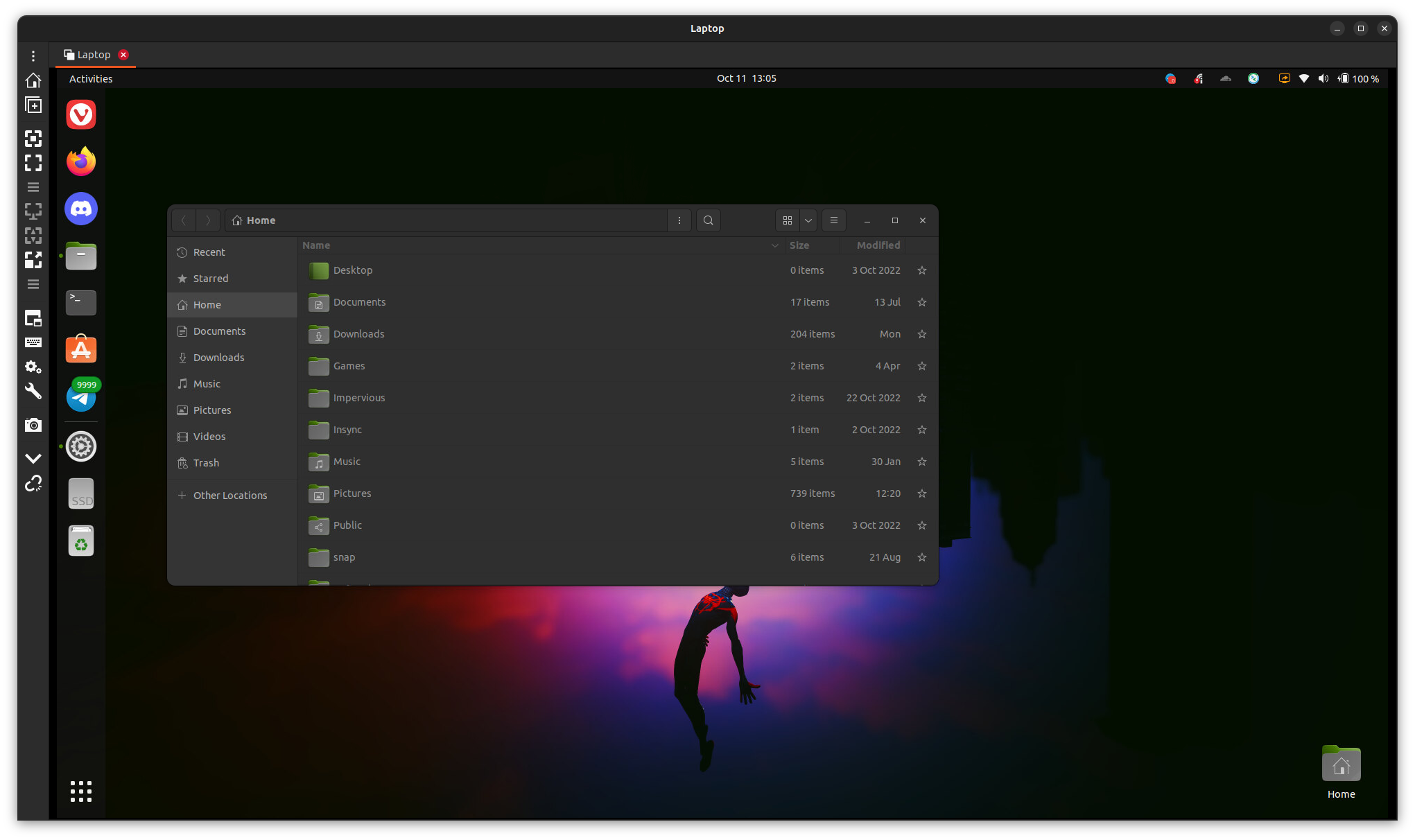Screen dimensions: 1415x840
Task: Open the terminal from the dock
Action: pos(80,303)
